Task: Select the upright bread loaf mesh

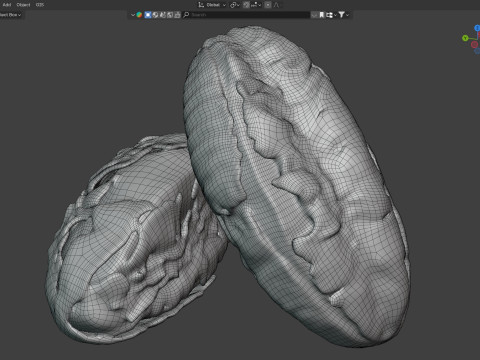Action: (x=297, y=187)
